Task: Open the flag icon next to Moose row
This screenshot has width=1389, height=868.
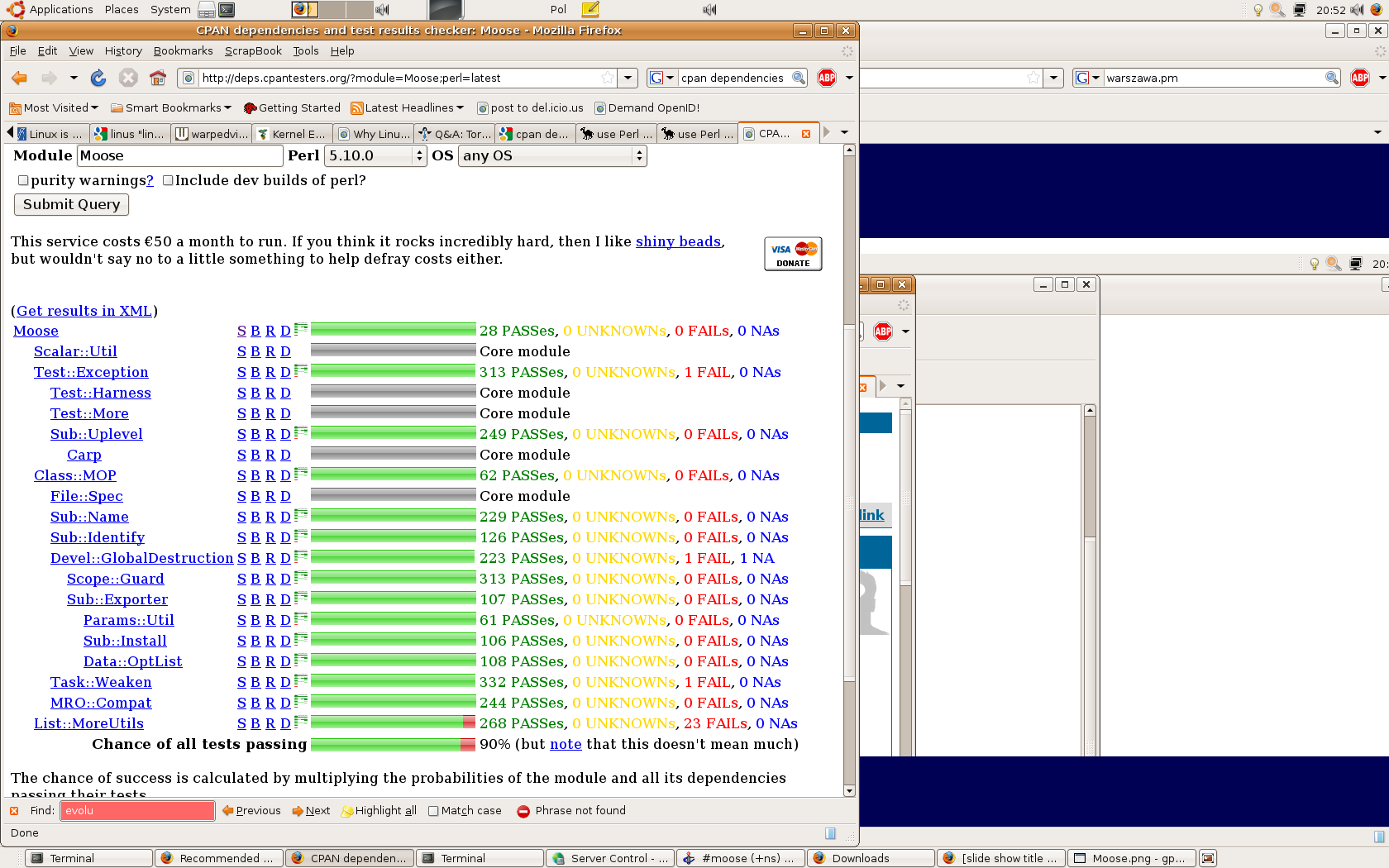Action: 301,328
